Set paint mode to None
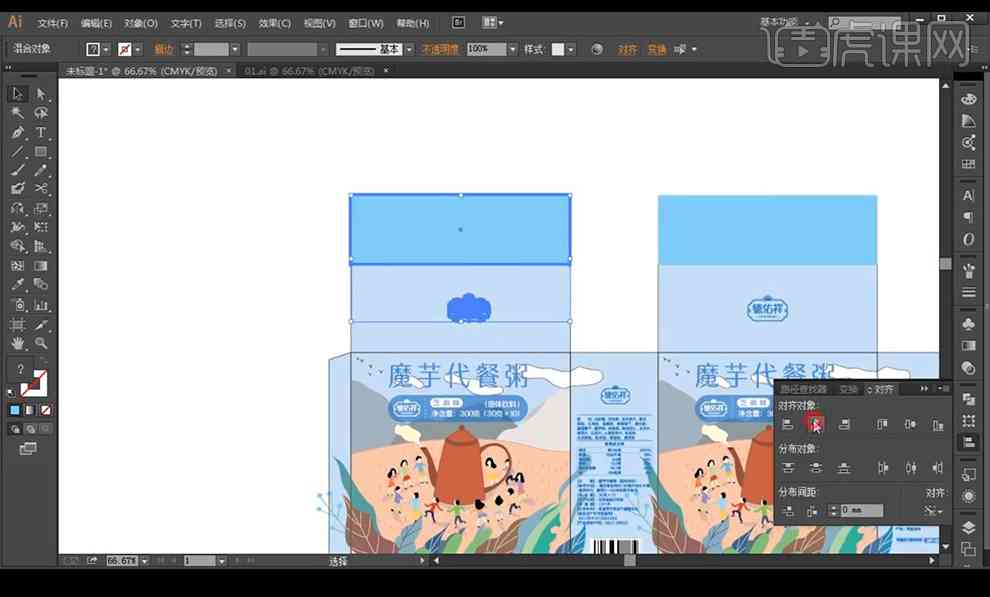The width and height of the screenshot is (990, 597). tap(45, 410)
